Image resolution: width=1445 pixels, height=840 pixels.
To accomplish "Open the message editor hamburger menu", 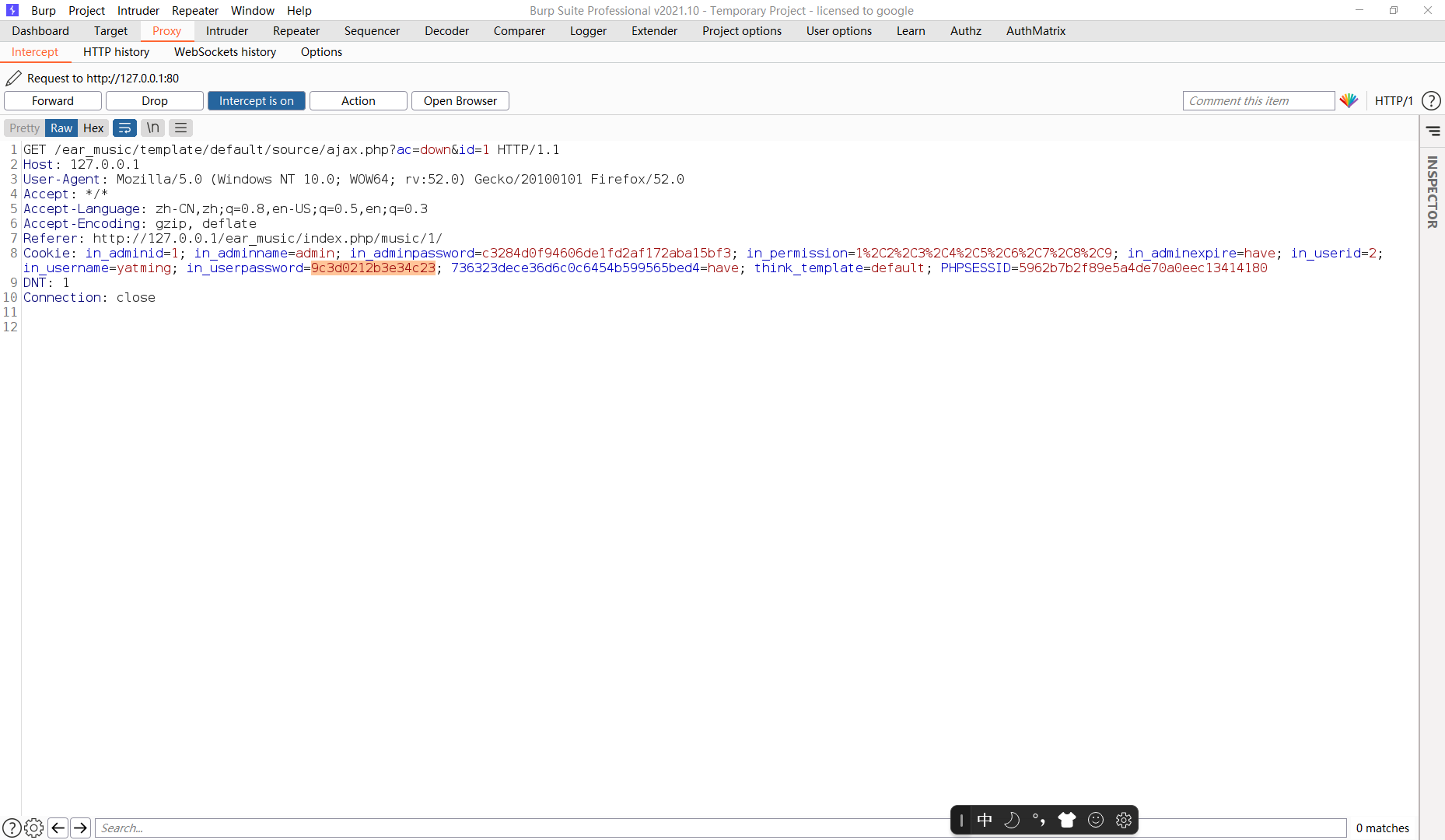I will [x=180, y=128].
